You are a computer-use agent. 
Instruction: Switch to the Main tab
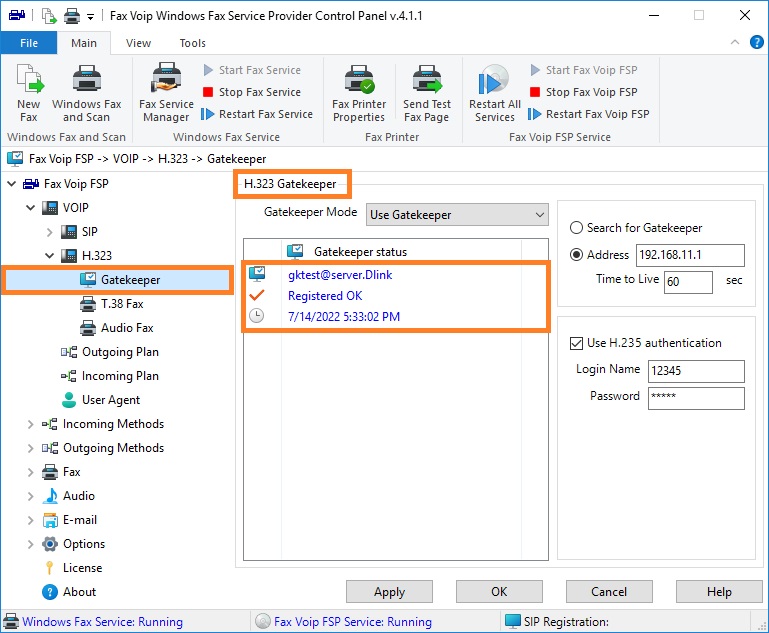84,43
